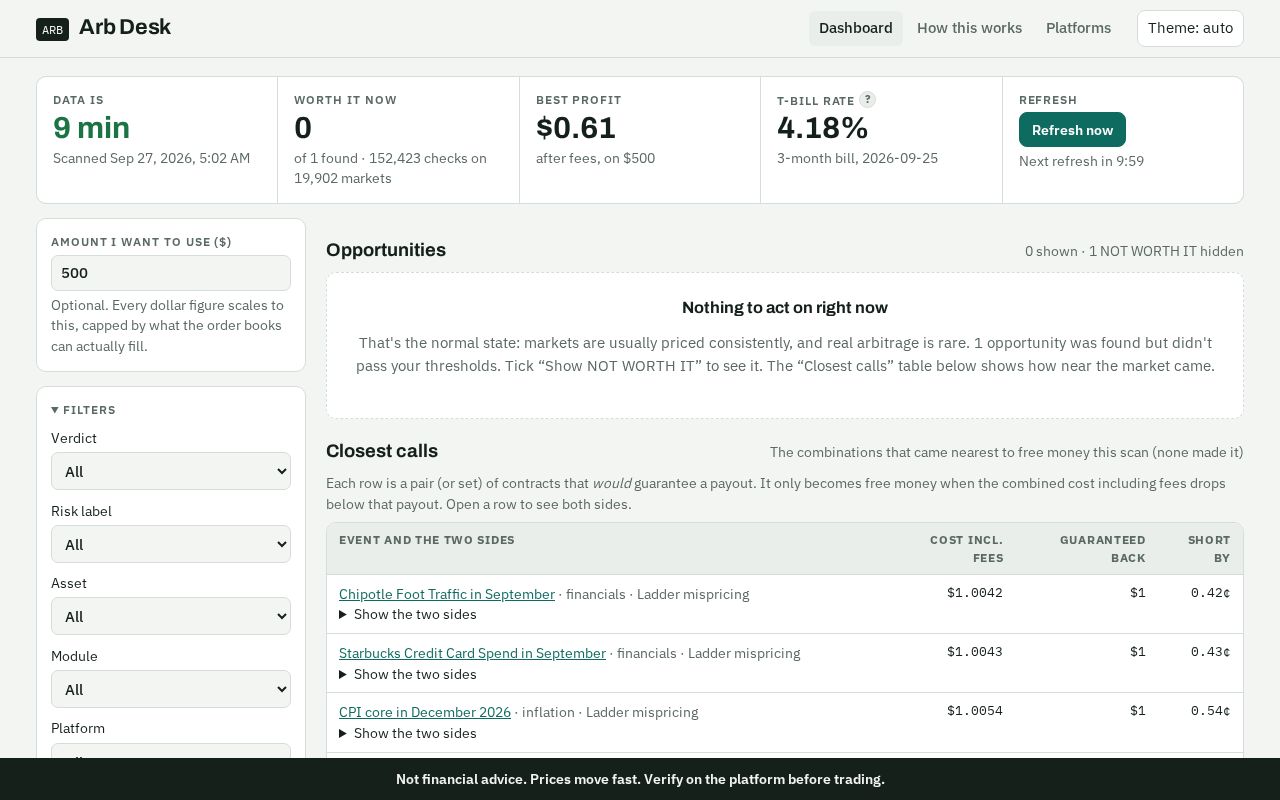Open Starbucks Credit Card Spend in September link

(472, 653)
